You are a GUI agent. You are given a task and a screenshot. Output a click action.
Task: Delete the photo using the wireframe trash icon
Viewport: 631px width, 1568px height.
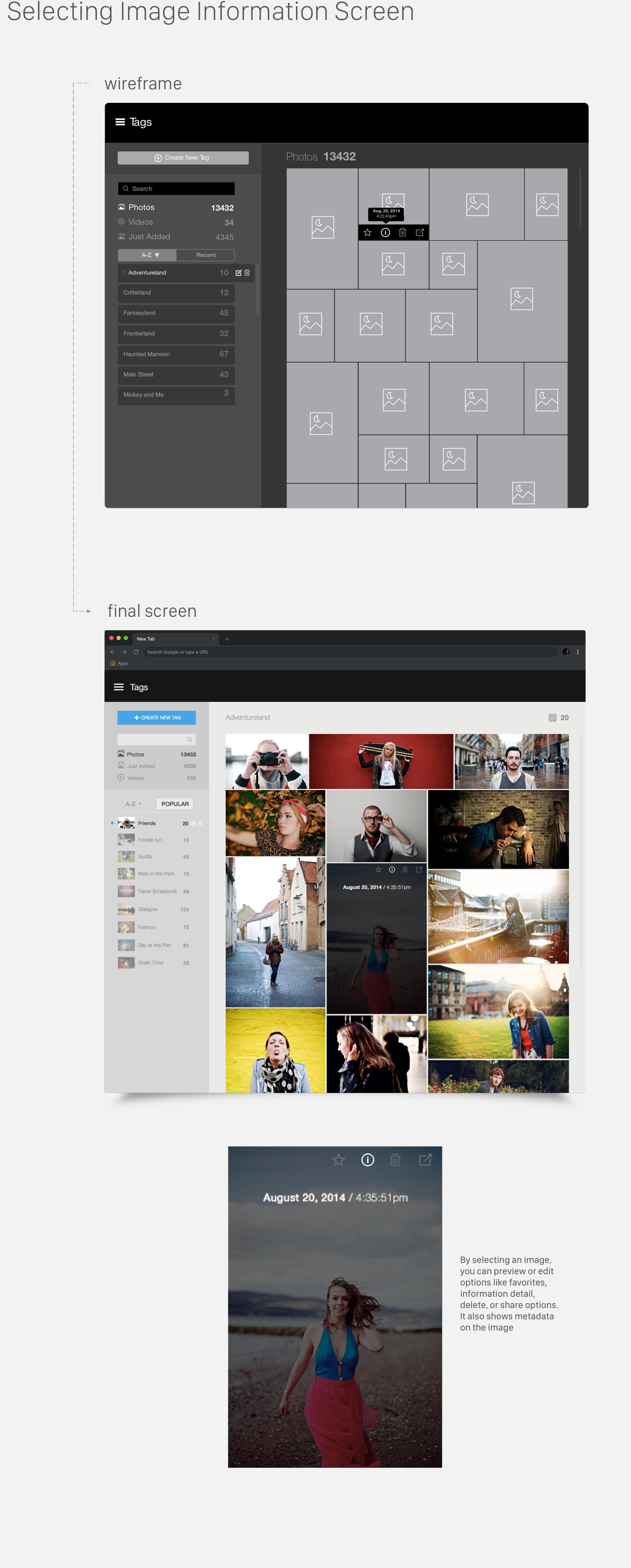pyautogui.click(x=402, y=233)
